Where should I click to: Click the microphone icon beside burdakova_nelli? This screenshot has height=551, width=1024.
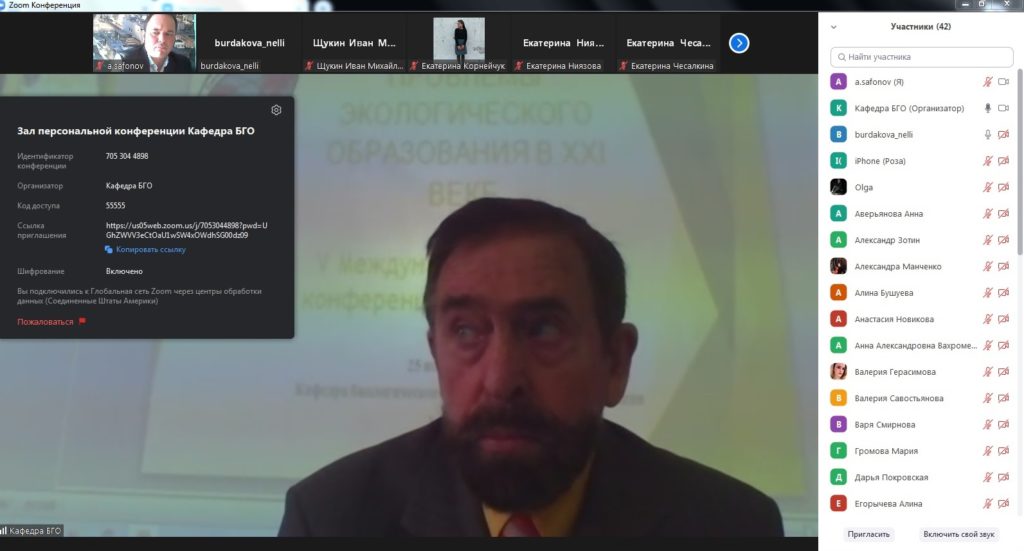(987, 134)
